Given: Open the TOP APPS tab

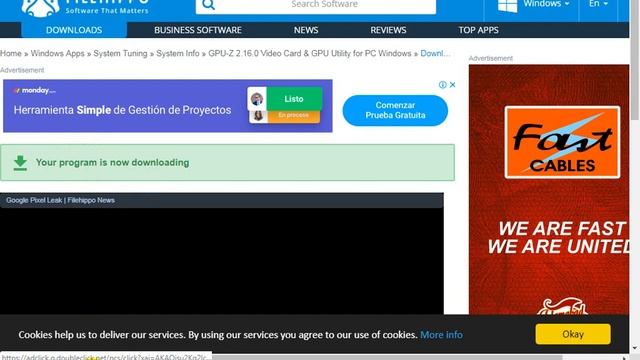Looking at the screenshot, I should tap(478, 30).
